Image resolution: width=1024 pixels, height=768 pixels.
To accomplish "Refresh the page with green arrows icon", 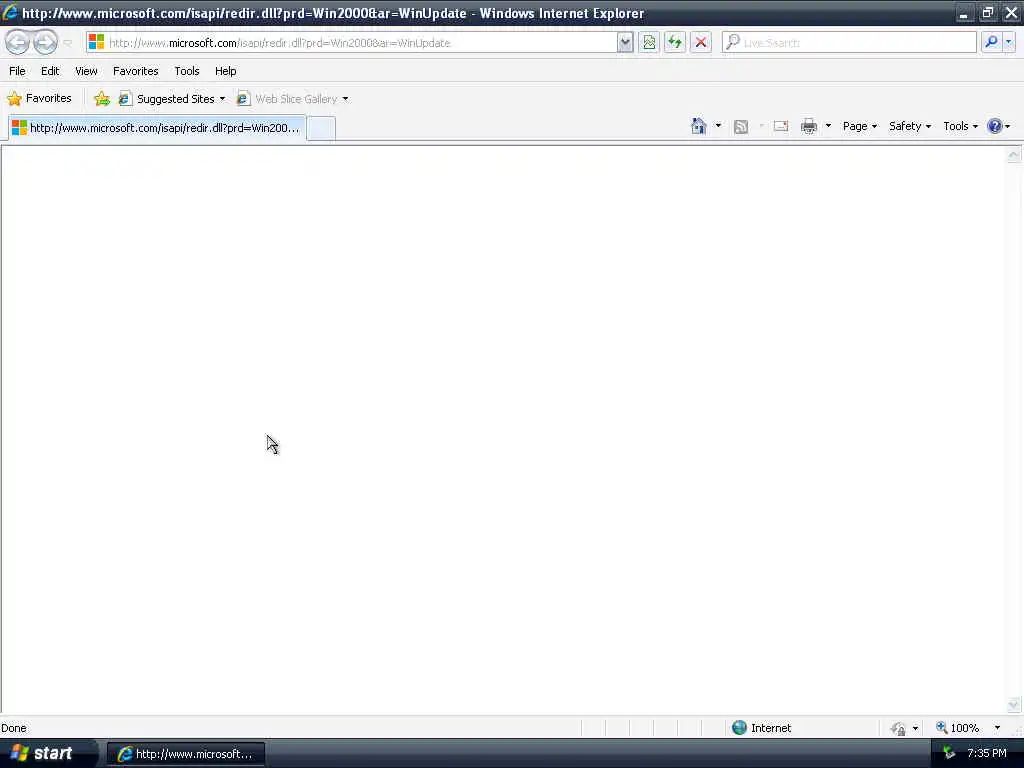I will [675, 42].
